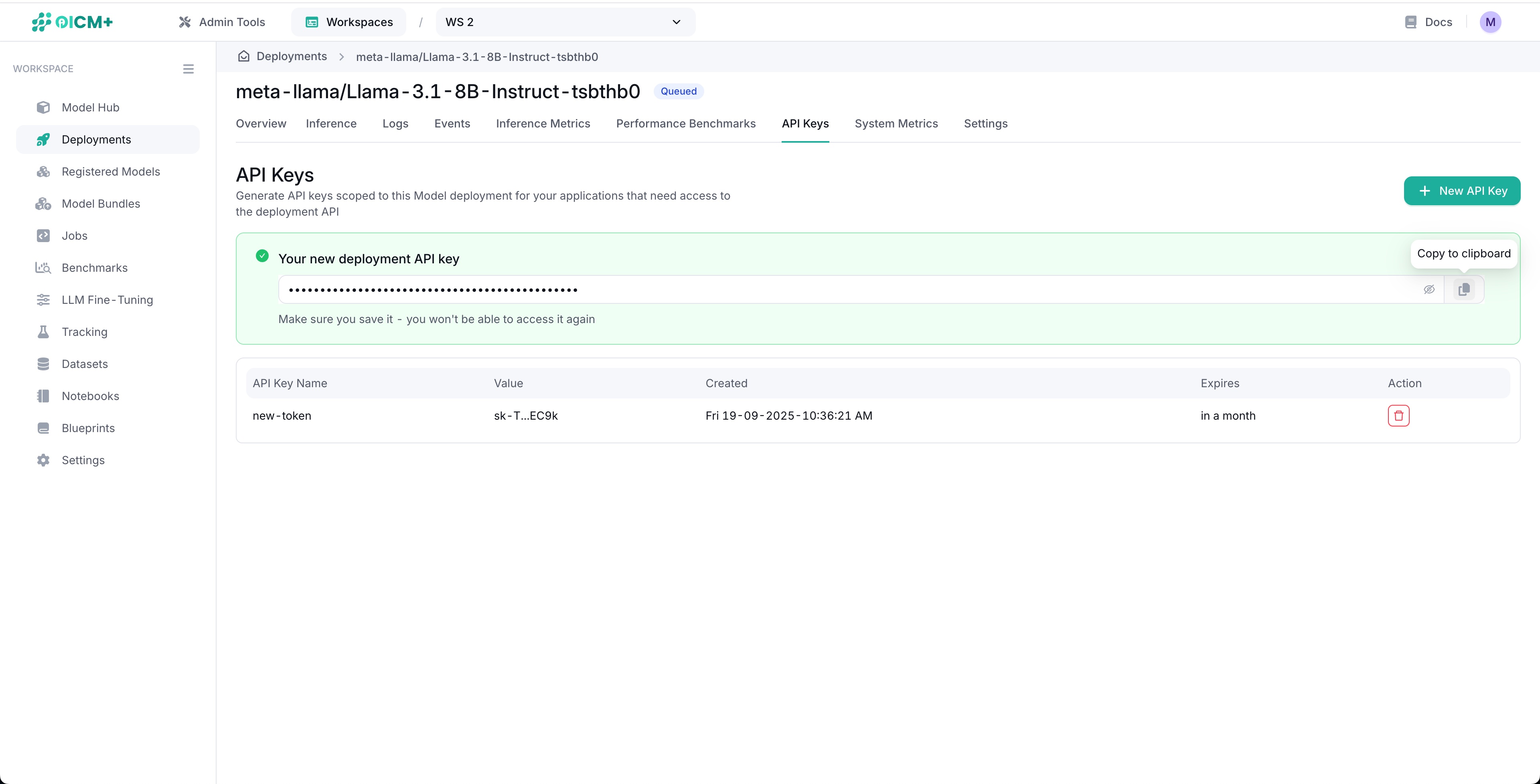Open Benchmarks from the sidebar
Screen dimensions: 1540x784
[x=95, y=268]
